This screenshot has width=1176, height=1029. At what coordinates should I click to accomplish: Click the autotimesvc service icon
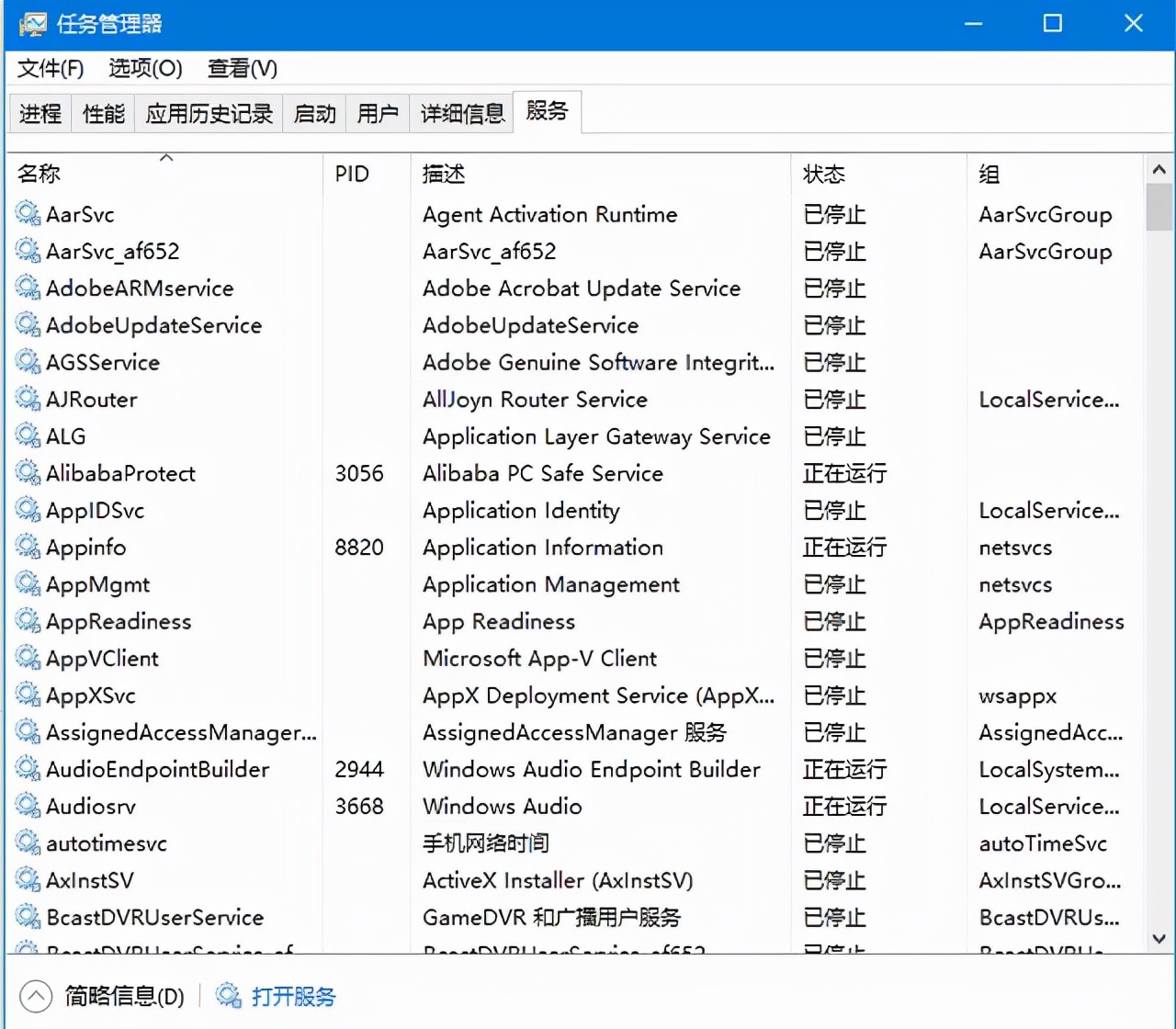[x=27, y=842]
